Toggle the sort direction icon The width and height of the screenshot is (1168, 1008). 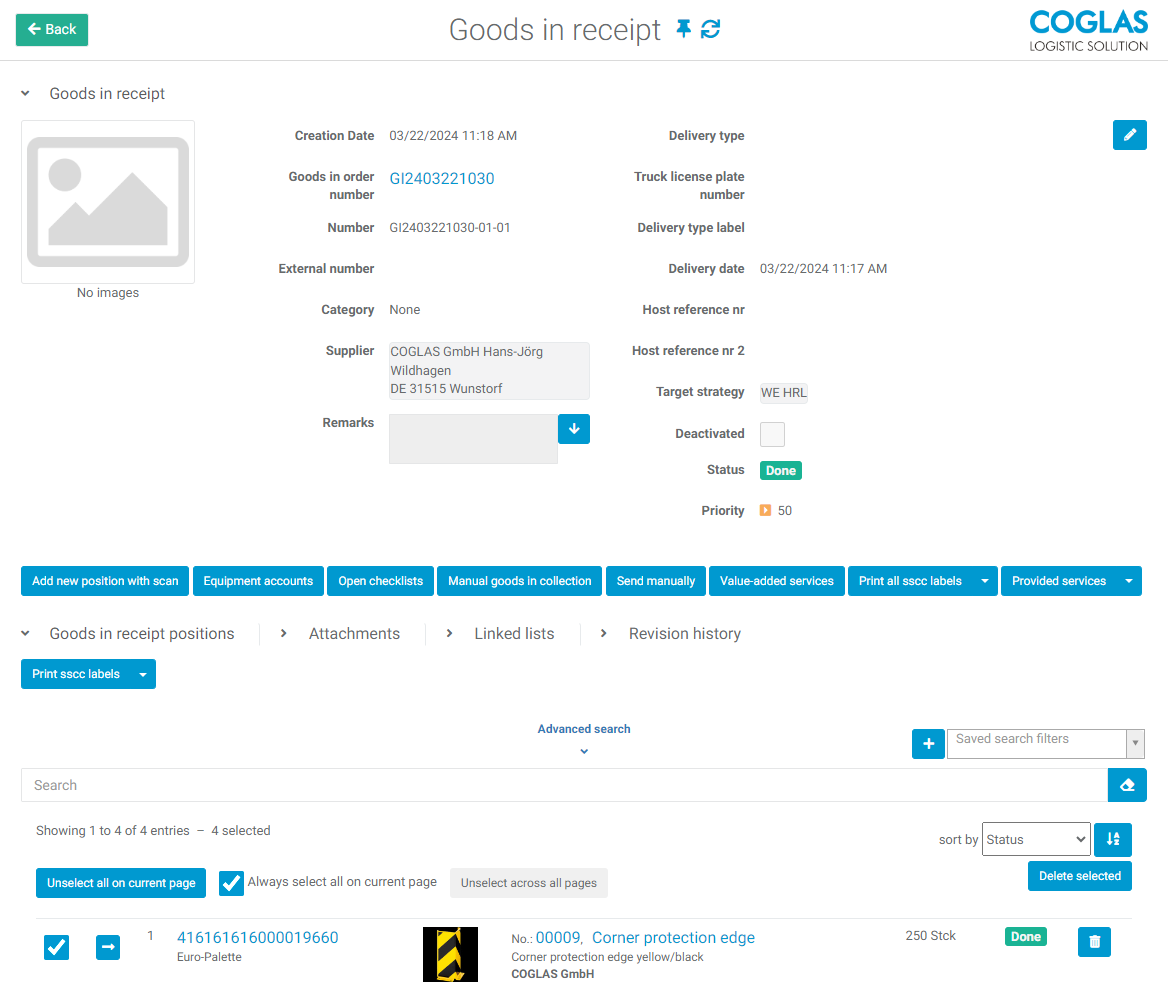[x=1113, y=840]
